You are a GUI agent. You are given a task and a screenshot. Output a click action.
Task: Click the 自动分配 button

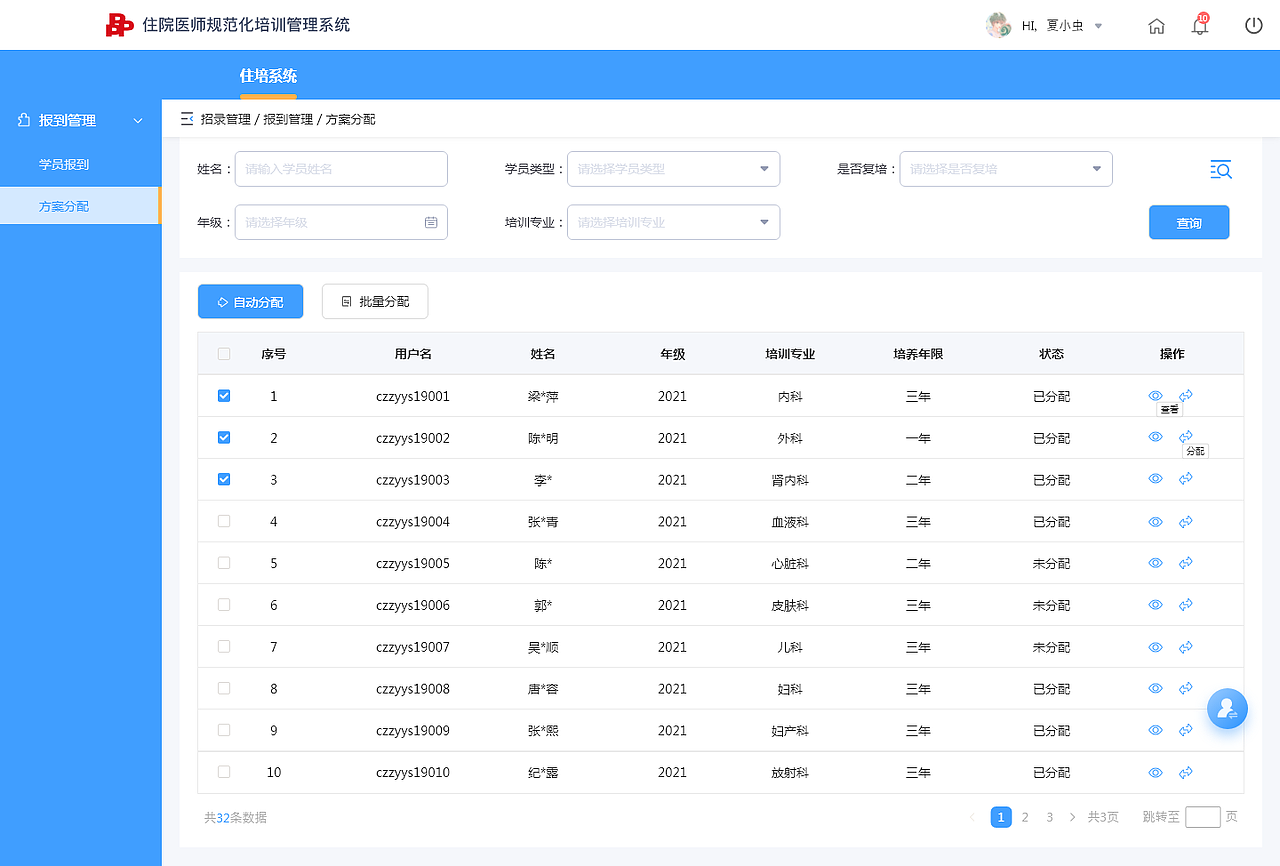pos(250,301)
